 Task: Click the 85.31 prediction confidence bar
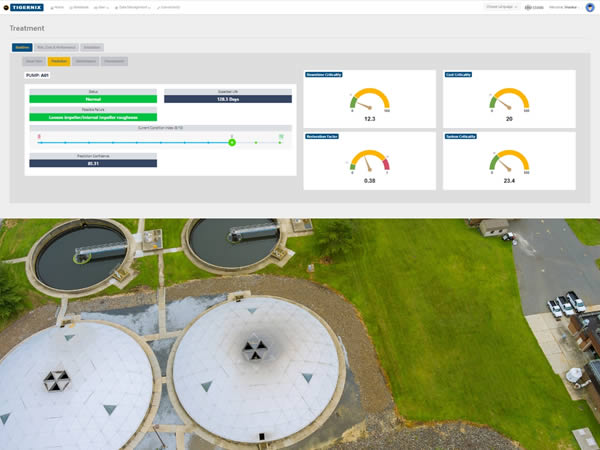pyautogui.click(x=93, y=163)
